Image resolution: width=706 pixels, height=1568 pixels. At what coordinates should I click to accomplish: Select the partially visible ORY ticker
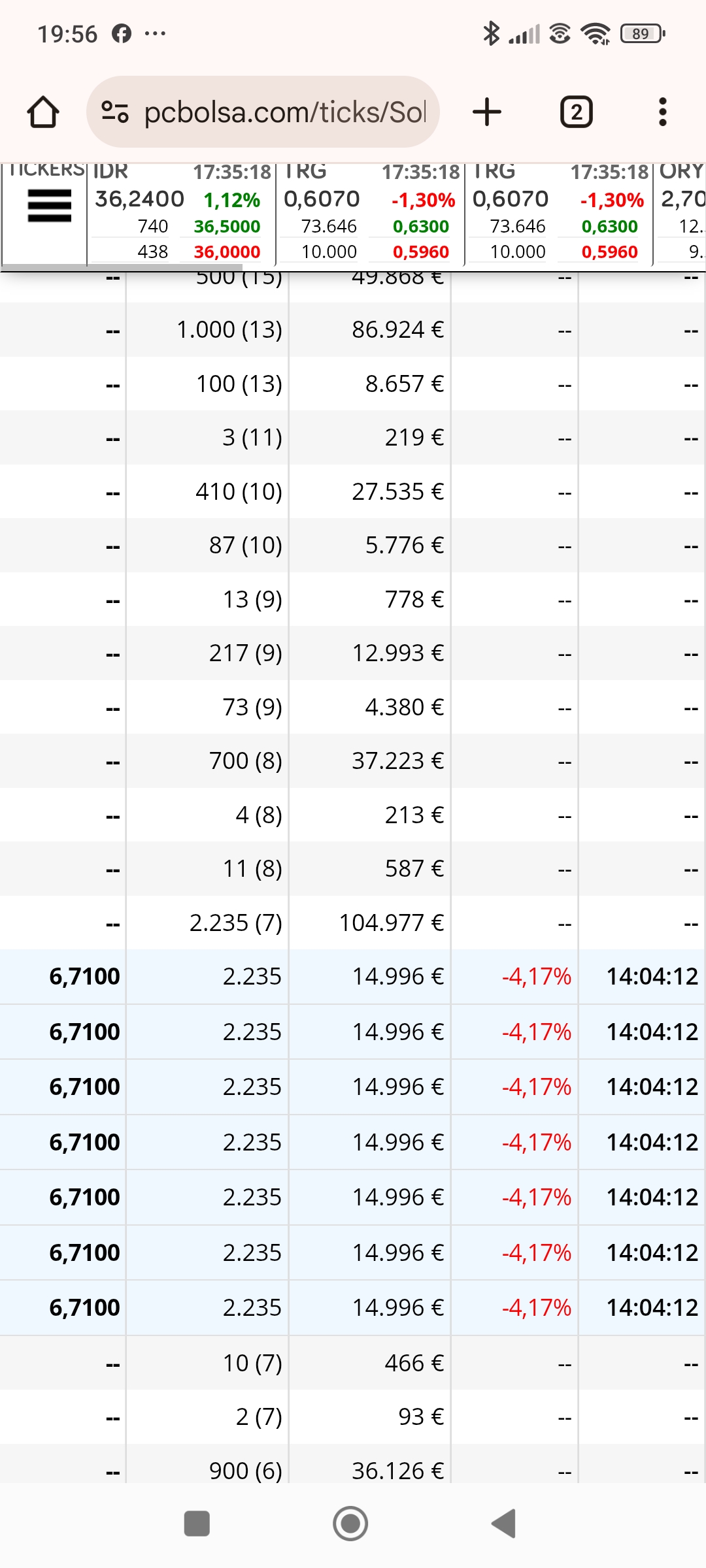[681, 213]
